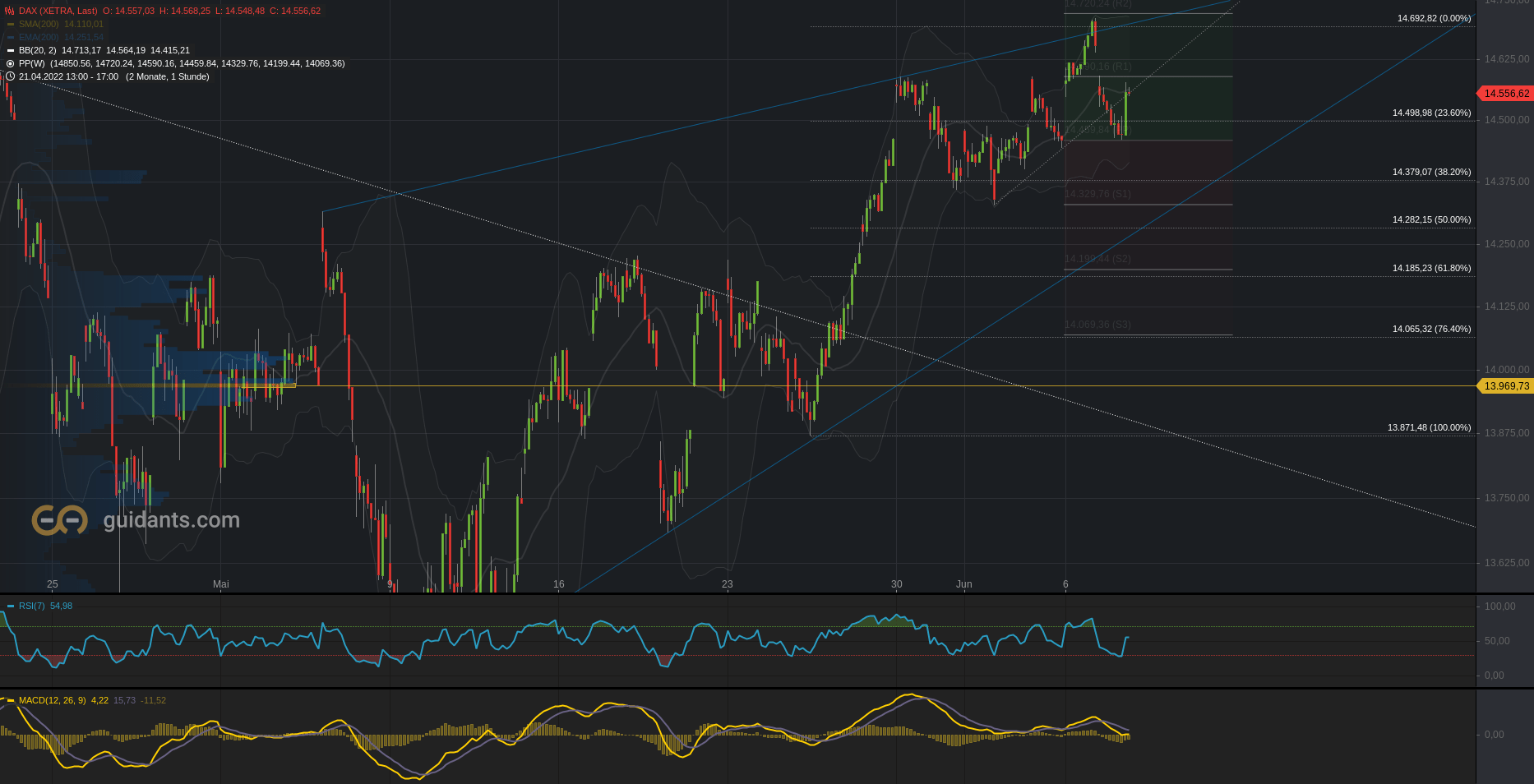This screenshot has height=784, width=1534.
Task: Click Fibonacci label 14.379,07 (38.20%)
Action: point(1431,172)
